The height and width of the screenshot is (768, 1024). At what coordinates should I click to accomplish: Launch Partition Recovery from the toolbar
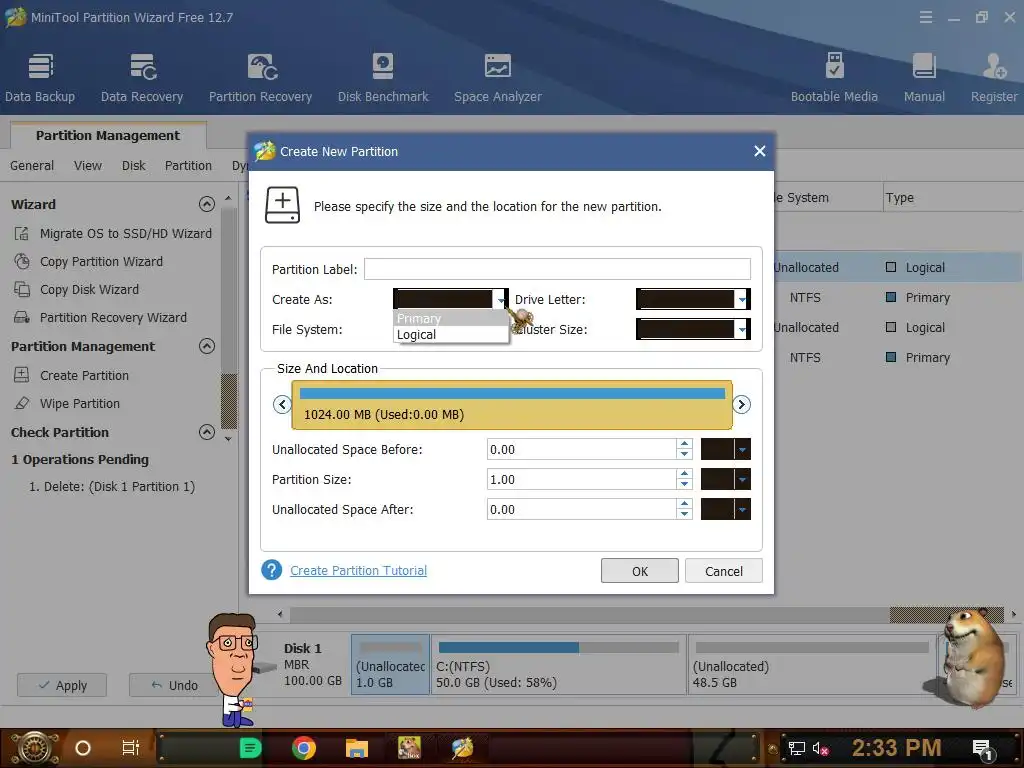261,78
